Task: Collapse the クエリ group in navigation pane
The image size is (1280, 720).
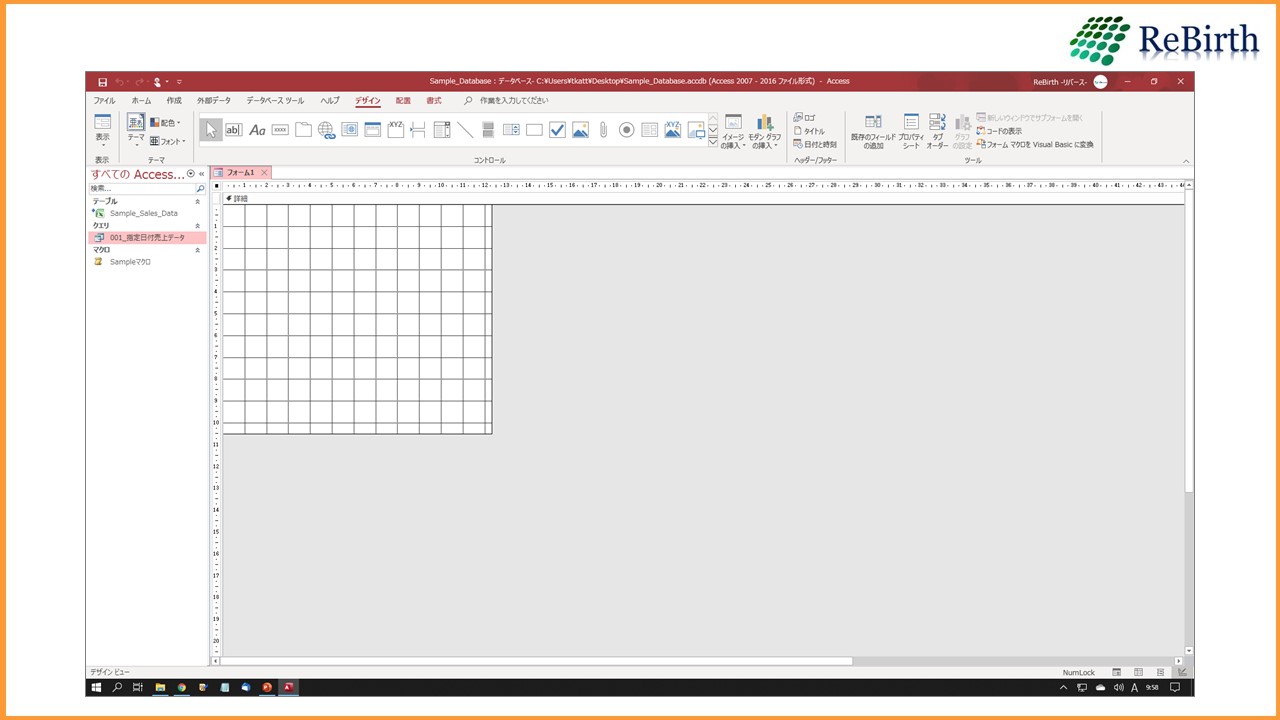Action: (197, 225)
